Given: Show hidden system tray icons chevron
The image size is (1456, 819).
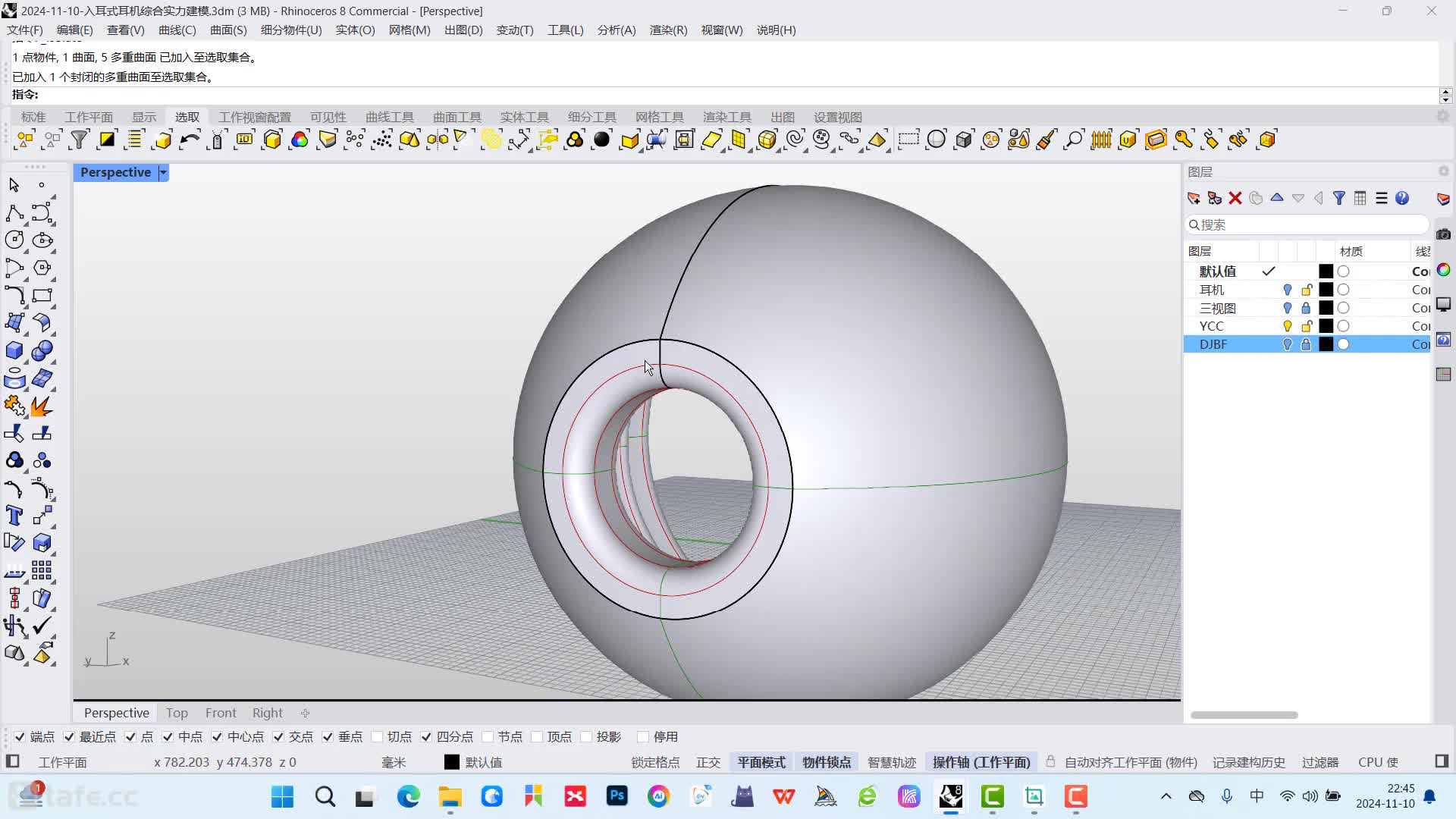Looking at the screenshot, I should [x=1166, y=796].
